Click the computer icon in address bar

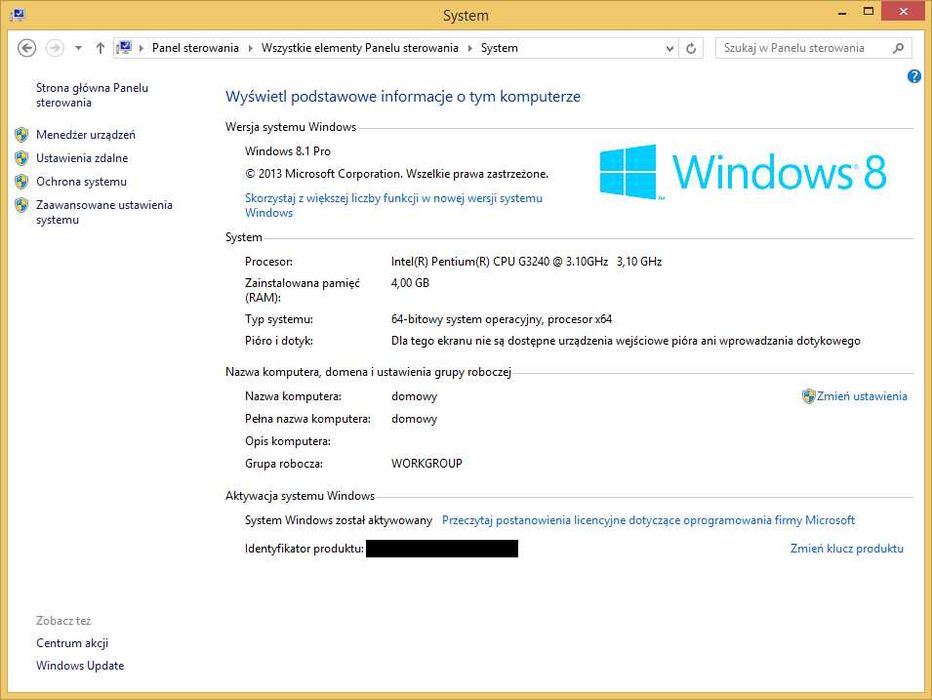point(124,48)
